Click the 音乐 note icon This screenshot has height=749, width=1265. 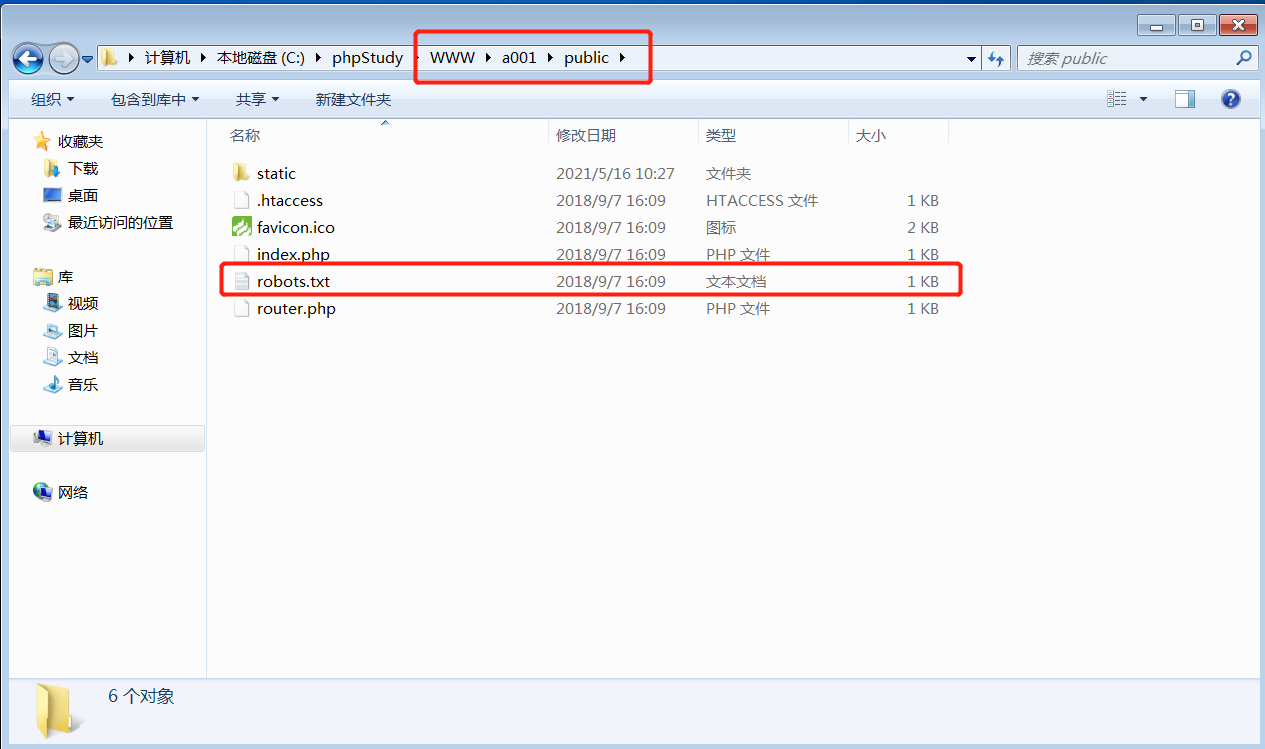pos(53,385)
